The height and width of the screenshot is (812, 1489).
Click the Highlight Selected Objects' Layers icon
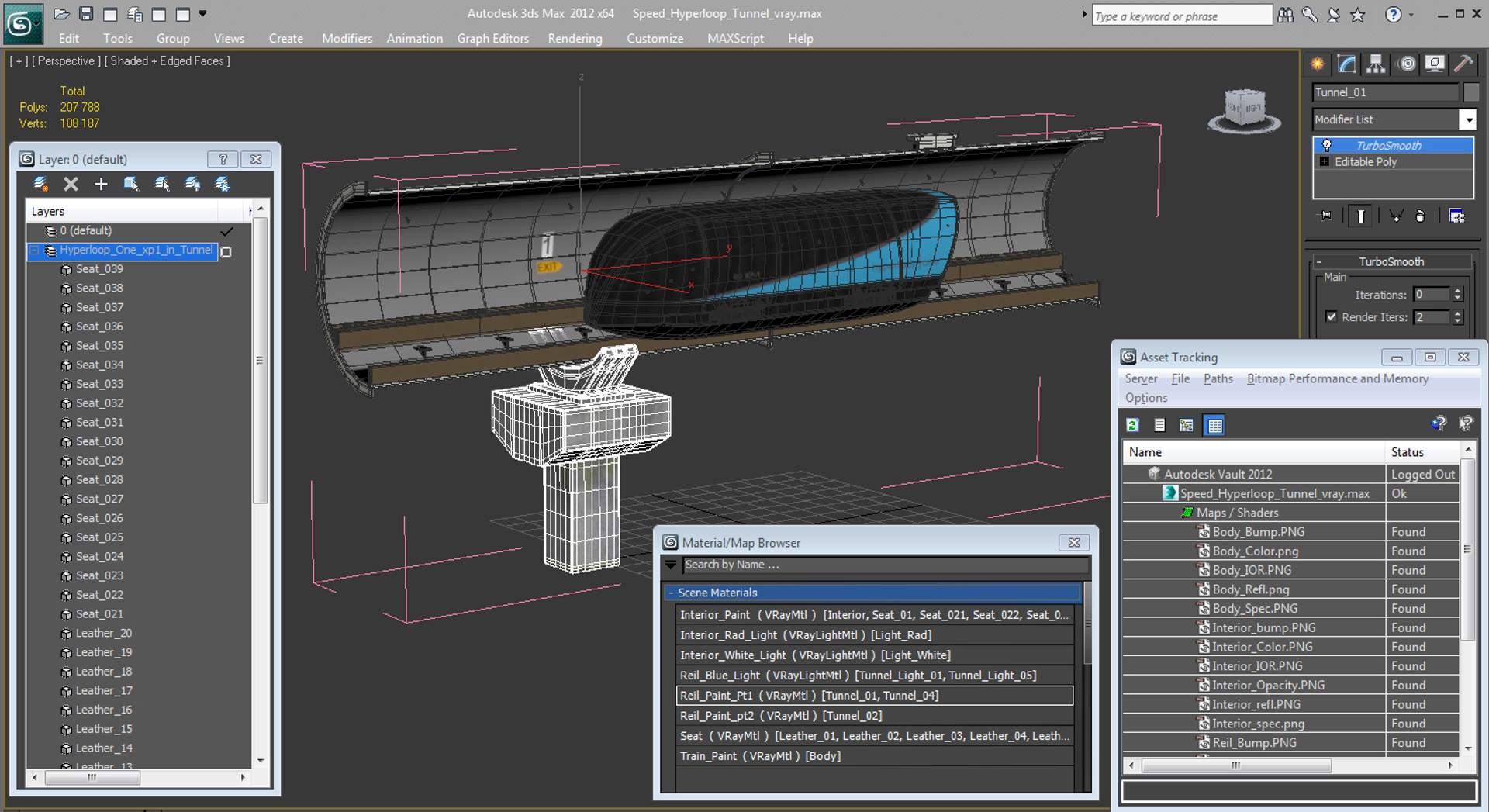[161, 184]
